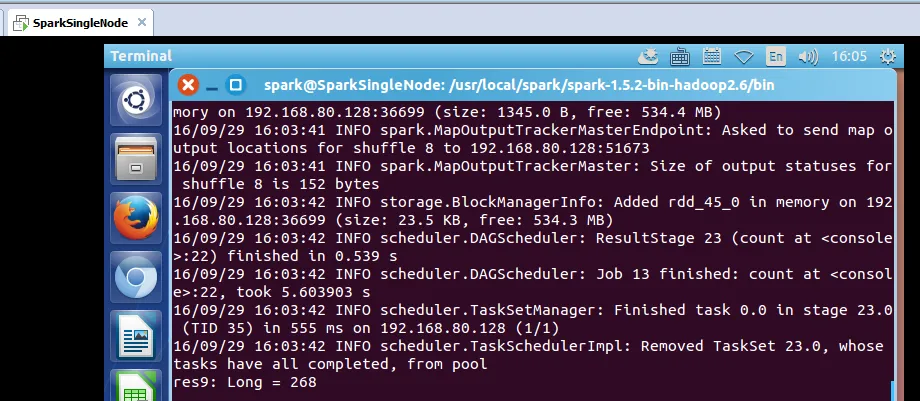The width and height of the screenshot is (920, 401).
Task: Maximize the spark terminal window
Action: click(236, 85)
